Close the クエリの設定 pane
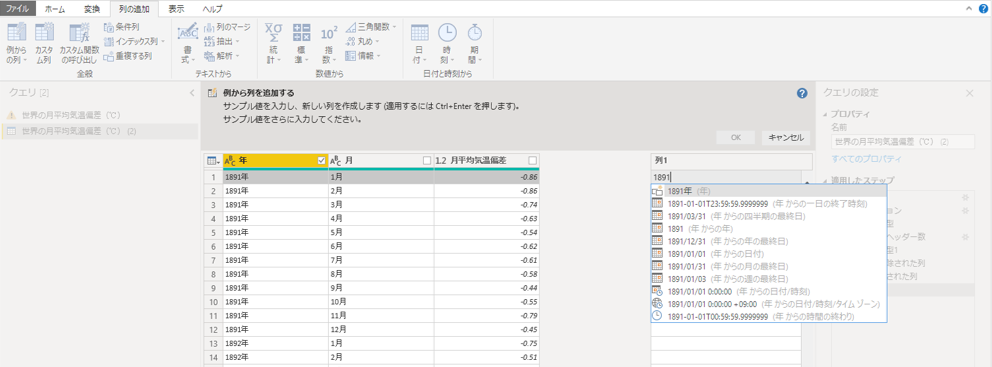 tap(970, 93)
